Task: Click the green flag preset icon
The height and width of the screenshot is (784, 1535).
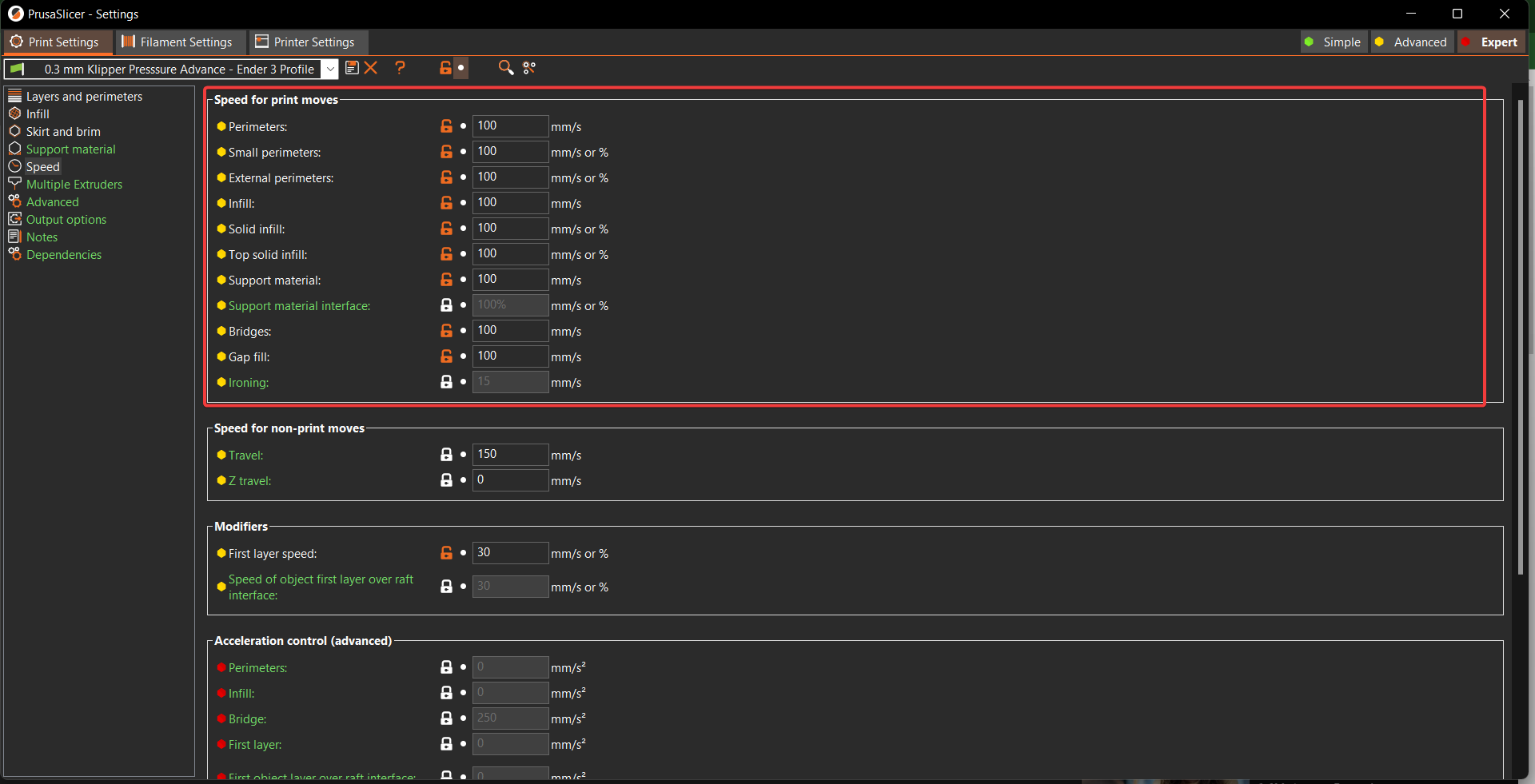Action: click(x=18, y=69)
